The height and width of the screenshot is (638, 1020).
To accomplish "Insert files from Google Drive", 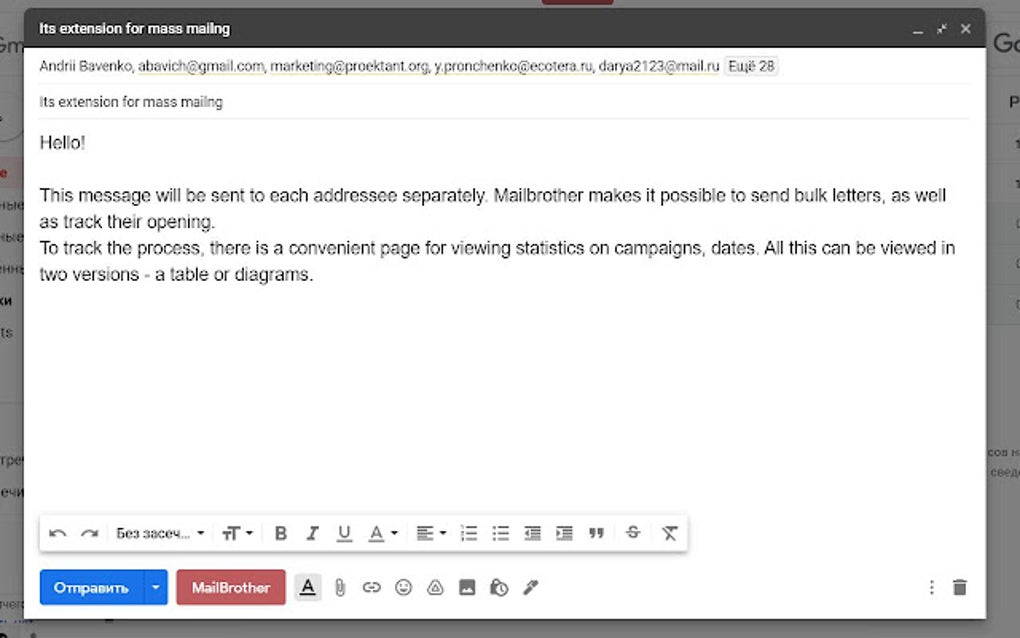I will (435, 587).
